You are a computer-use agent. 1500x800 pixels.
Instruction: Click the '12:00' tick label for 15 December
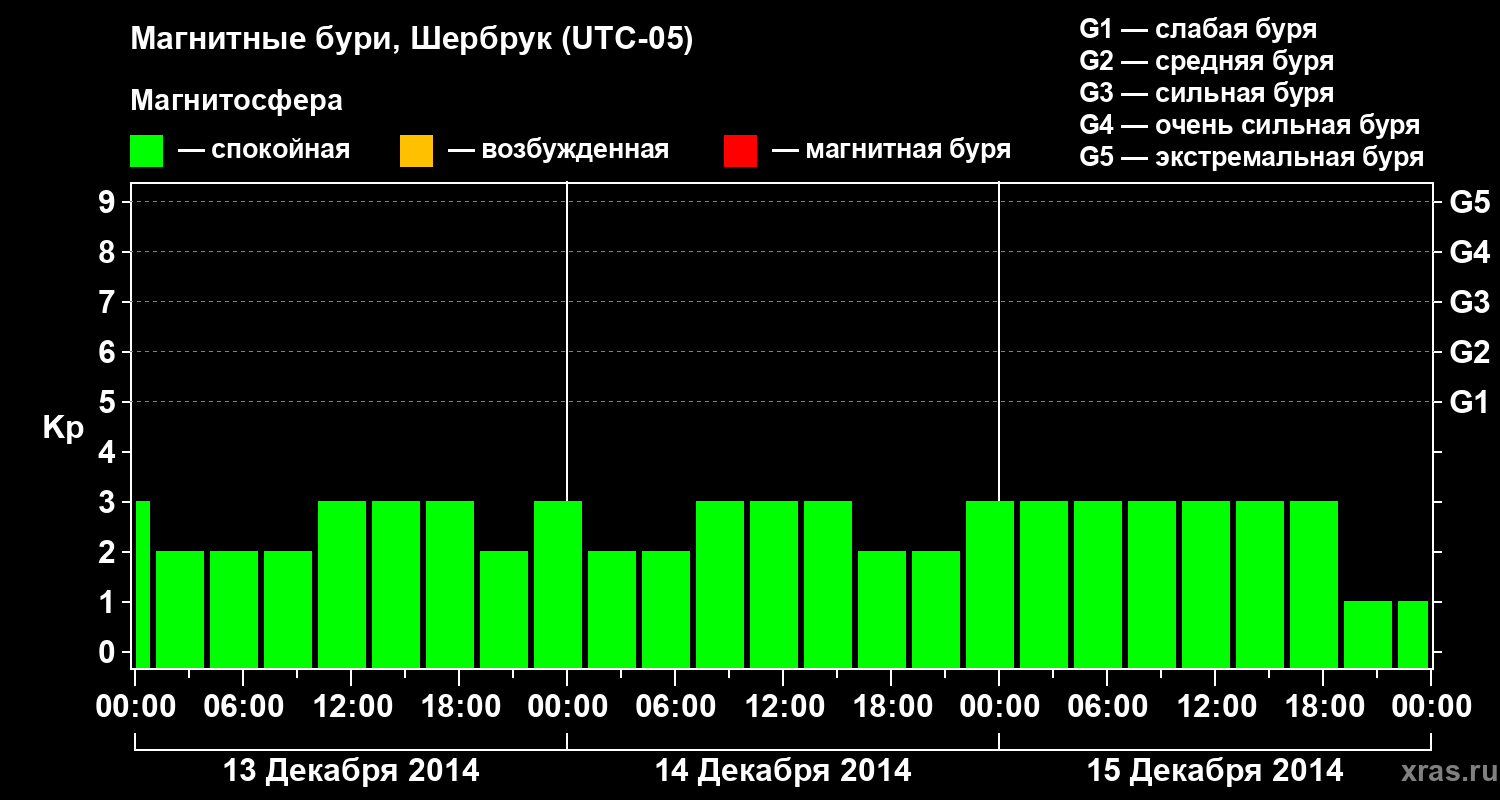click(1215, 707)
